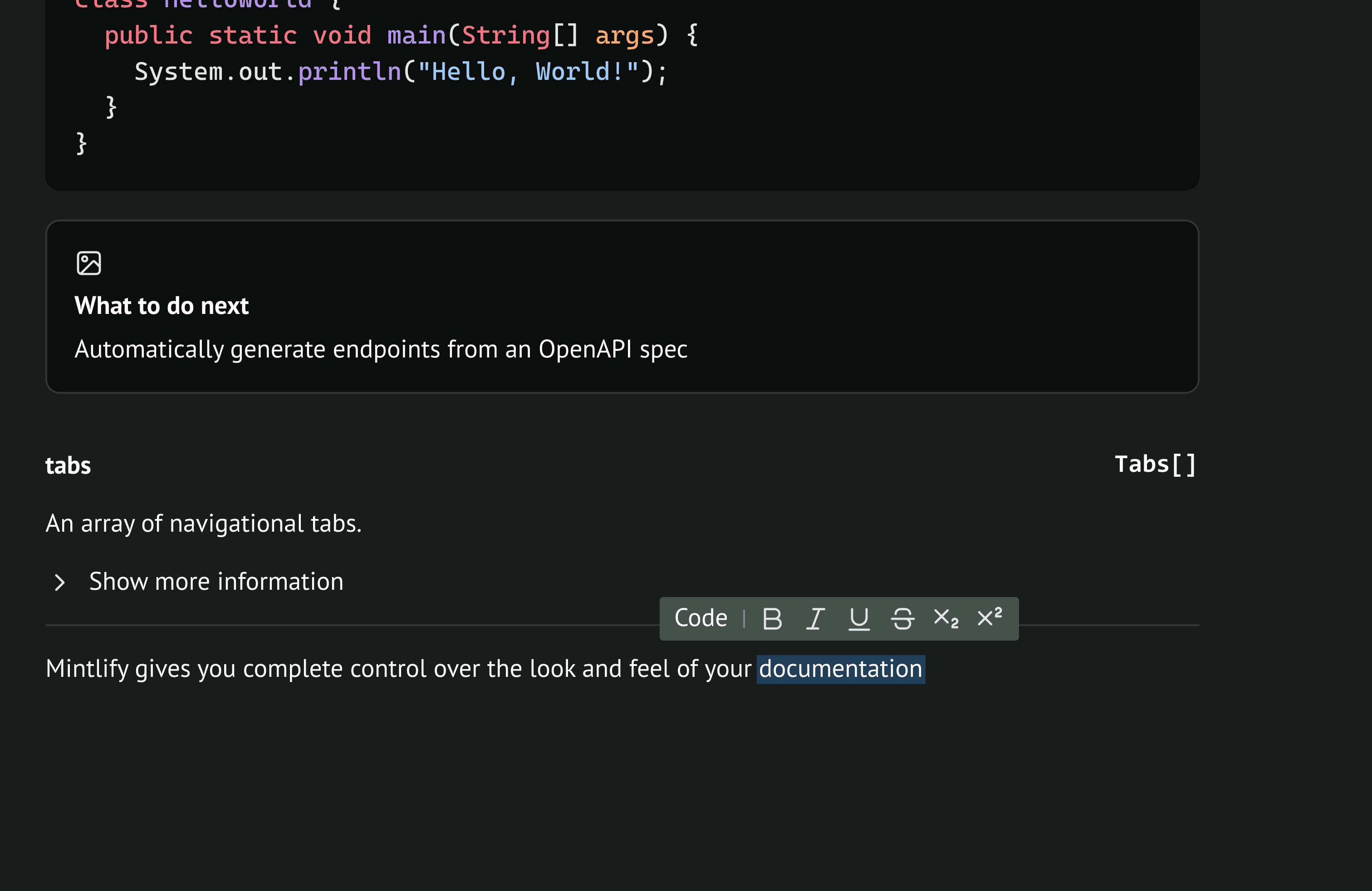This screenshot has height=891, width=1372.
Task: Click the public static void main line
Action: (401, 36)
